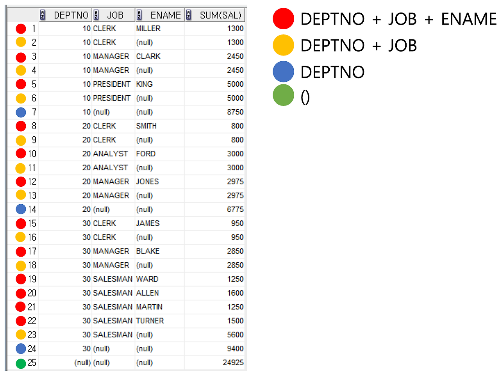
Task: Select the KING cell in row 5
Action: pyautogui.click(x=144, y=84)
